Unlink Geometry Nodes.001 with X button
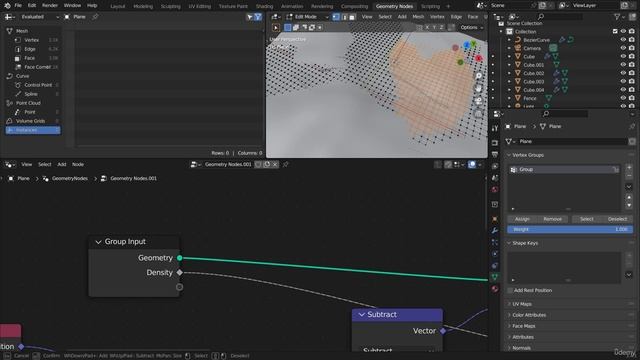 [x=275, y=164]
